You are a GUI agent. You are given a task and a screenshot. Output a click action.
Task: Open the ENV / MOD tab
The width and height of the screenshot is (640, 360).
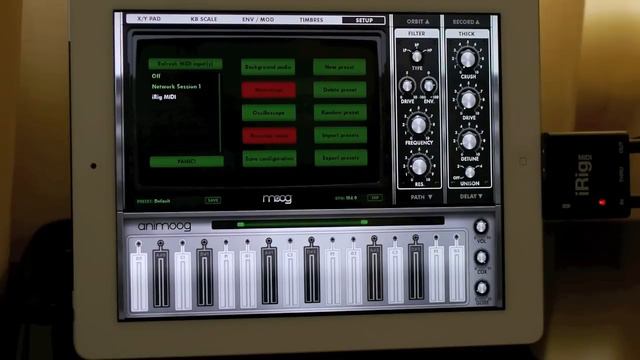258,20
